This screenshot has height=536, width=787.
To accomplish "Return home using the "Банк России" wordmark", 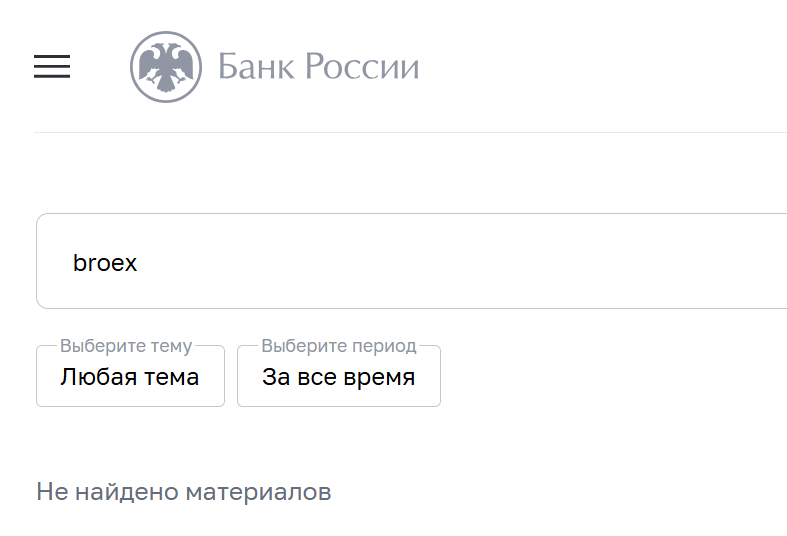I will coord(318,67).
